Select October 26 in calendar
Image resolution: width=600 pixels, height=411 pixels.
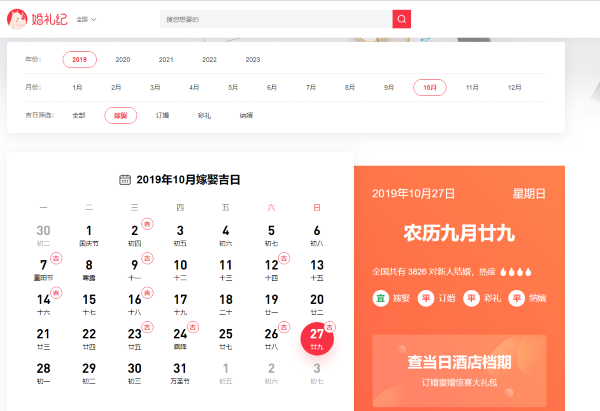(271, 339)
